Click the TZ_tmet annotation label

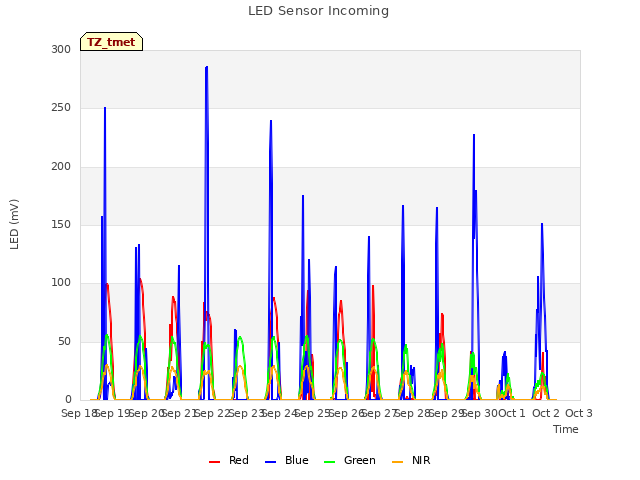click(x=111, y=42)
